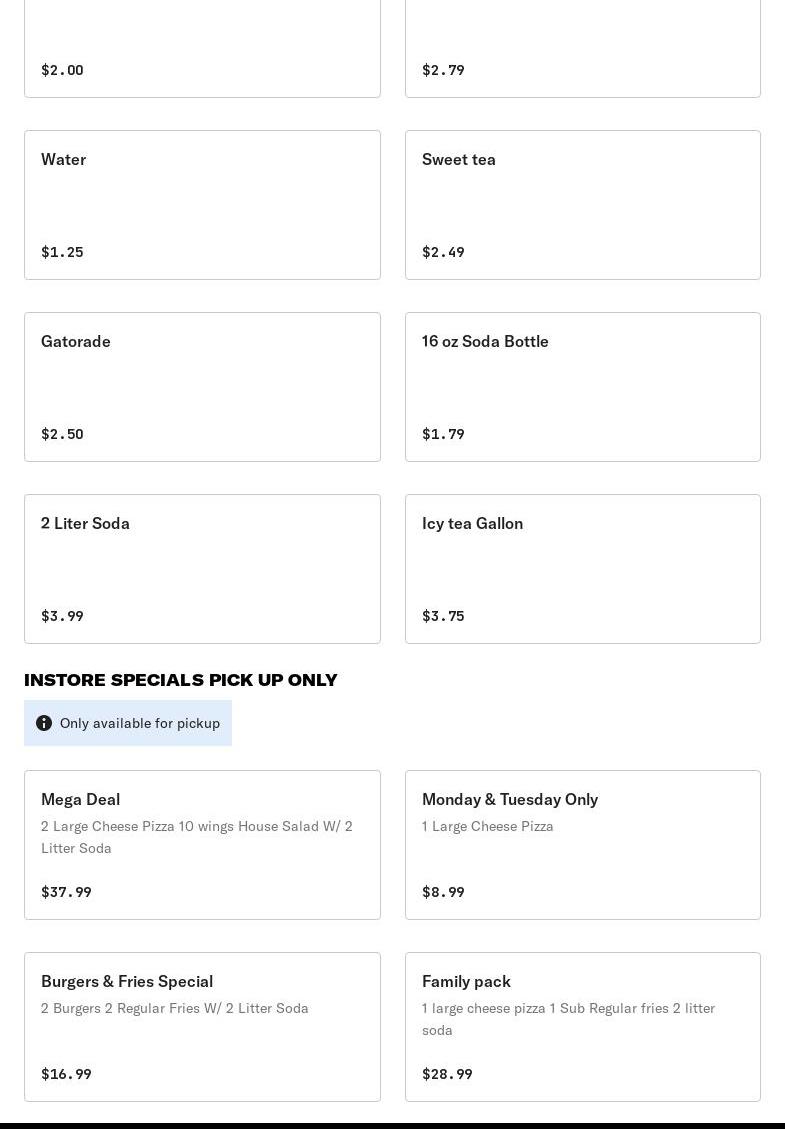Click the Mega Deal description text
Viewport: 785px width, 1129px height.
click(197, 837)
